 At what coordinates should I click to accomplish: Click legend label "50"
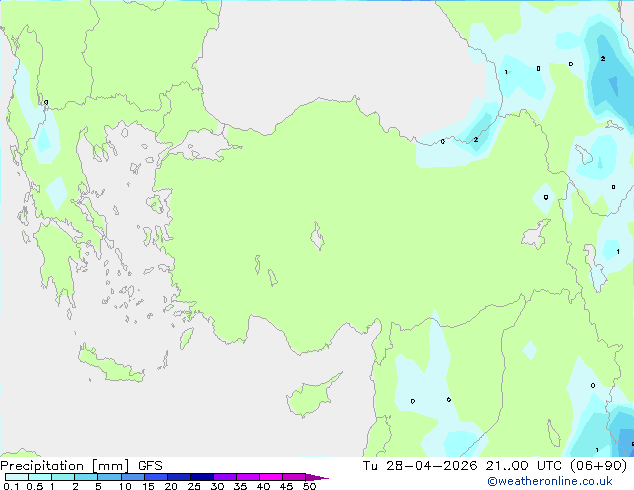click(309, 486)
